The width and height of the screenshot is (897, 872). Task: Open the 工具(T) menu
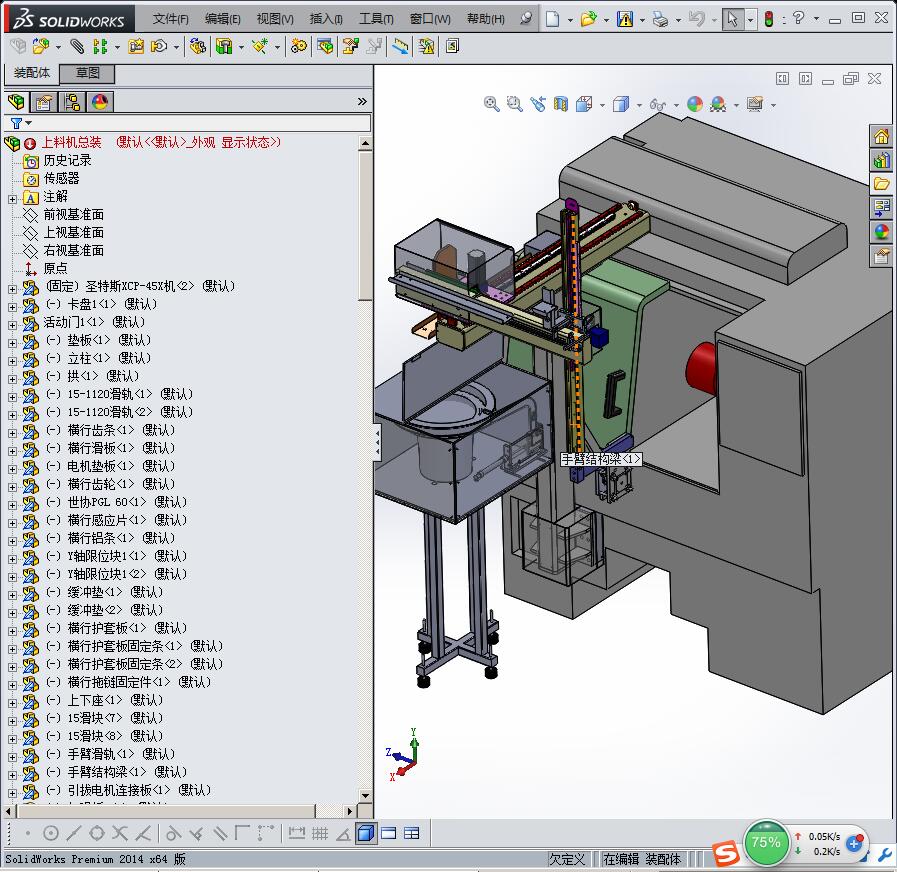point(376,19)
